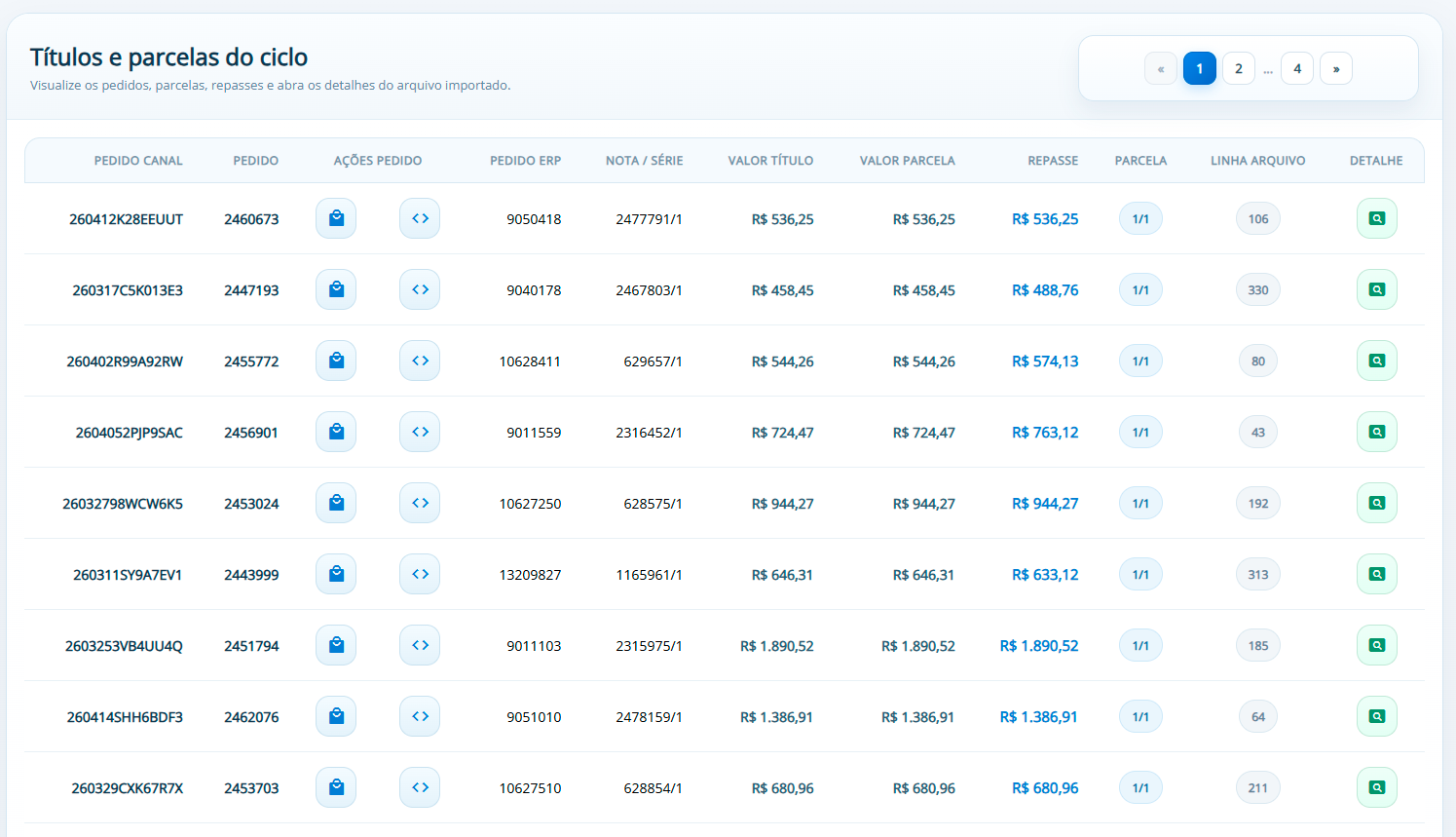Click the 1/1 parcela badge for 2456901
Screen dimensions: 1456x837
pyautogui.click(x=1140, y=432)
